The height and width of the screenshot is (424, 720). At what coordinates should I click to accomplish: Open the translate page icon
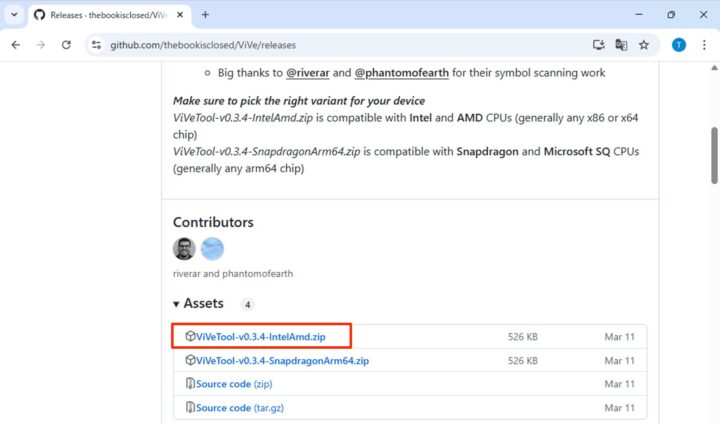click(621, 45)
